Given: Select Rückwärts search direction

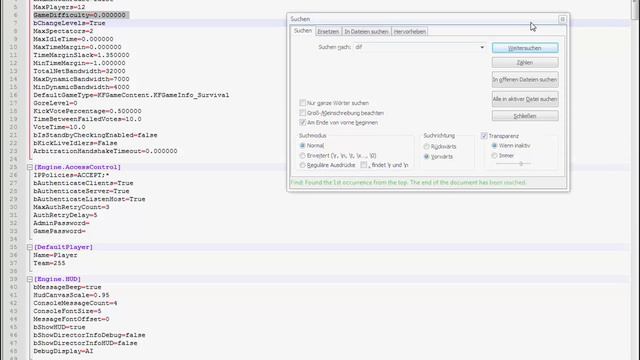Looking at the screenshot, I should [x=427, y=147].
